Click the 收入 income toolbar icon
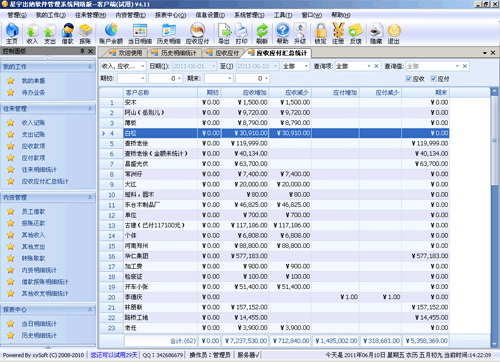This screenshot has height=362, width=500. tap(32, 33)
